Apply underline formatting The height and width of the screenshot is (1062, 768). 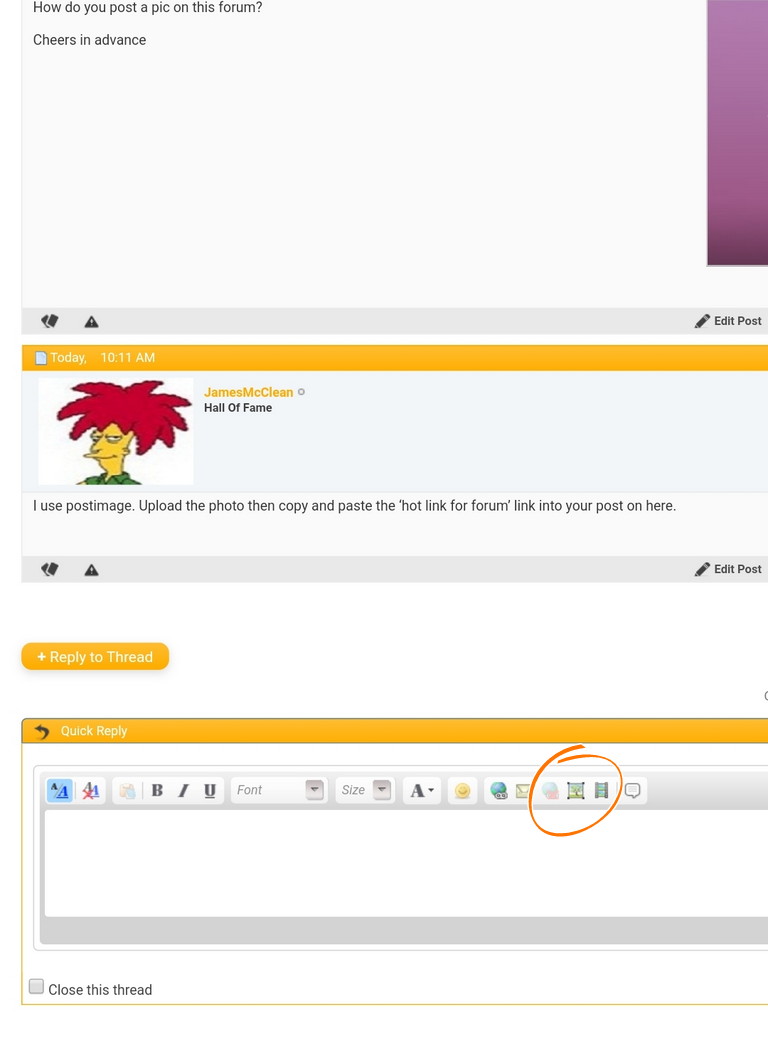(x=210, y=790)
